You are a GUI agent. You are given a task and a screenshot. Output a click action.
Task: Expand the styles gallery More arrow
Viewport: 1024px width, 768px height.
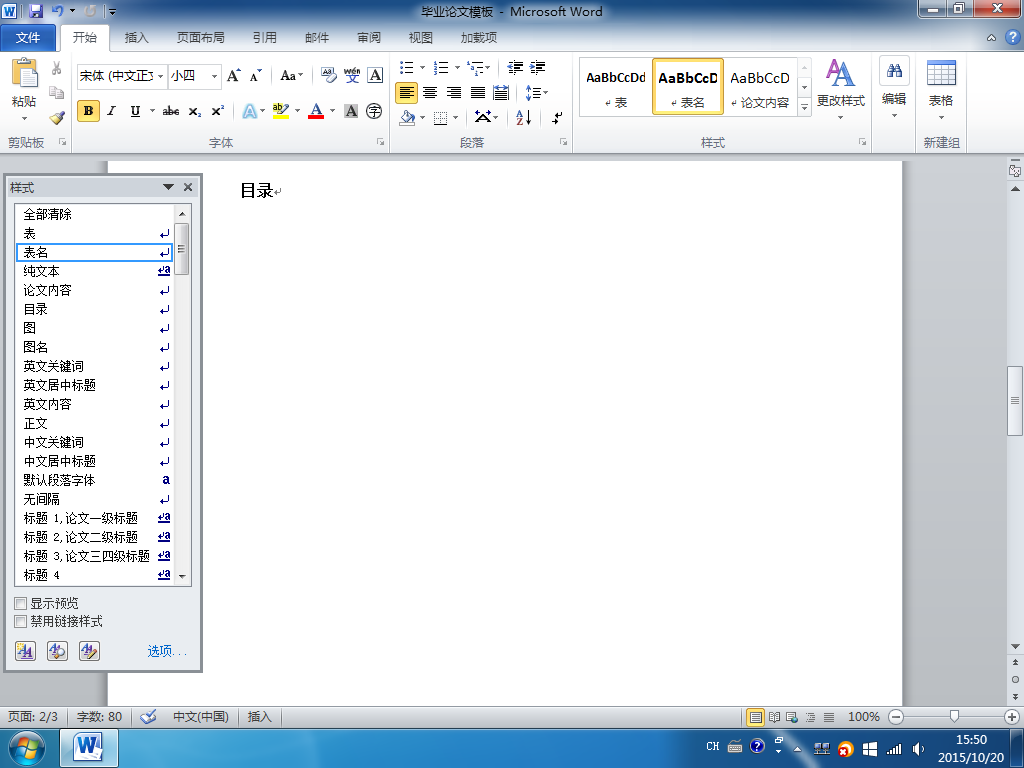coord(805,107)
